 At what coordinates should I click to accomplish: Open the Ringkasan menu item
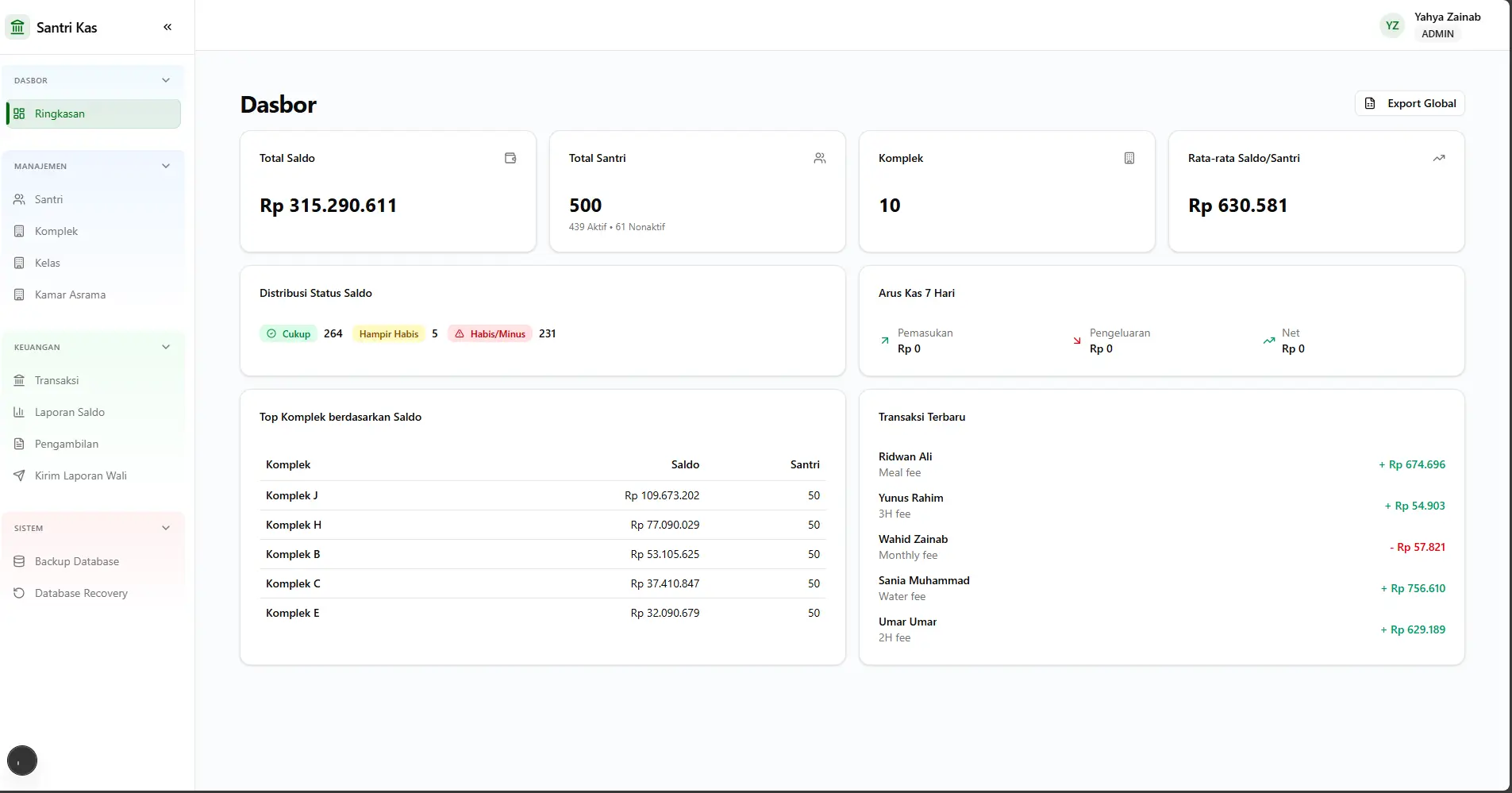click(94, 114)
